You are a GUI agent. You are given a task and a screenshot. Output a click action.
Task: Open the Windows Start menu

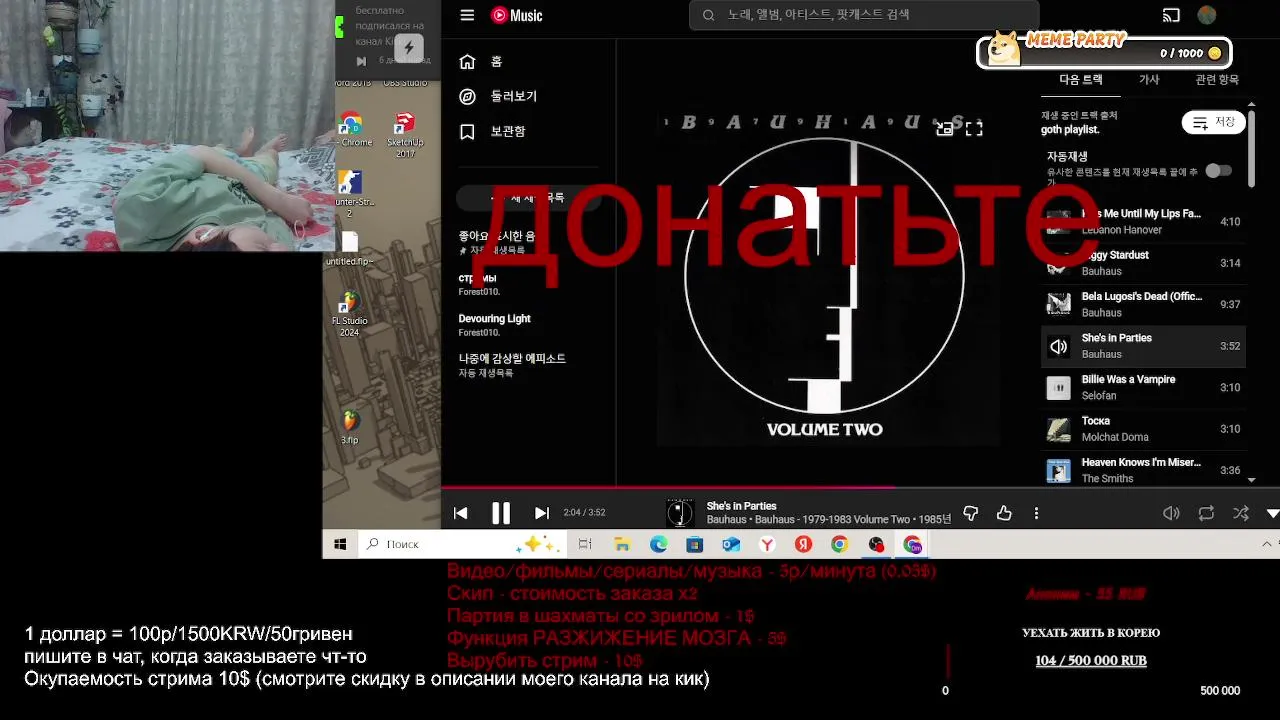coord(340,544)
